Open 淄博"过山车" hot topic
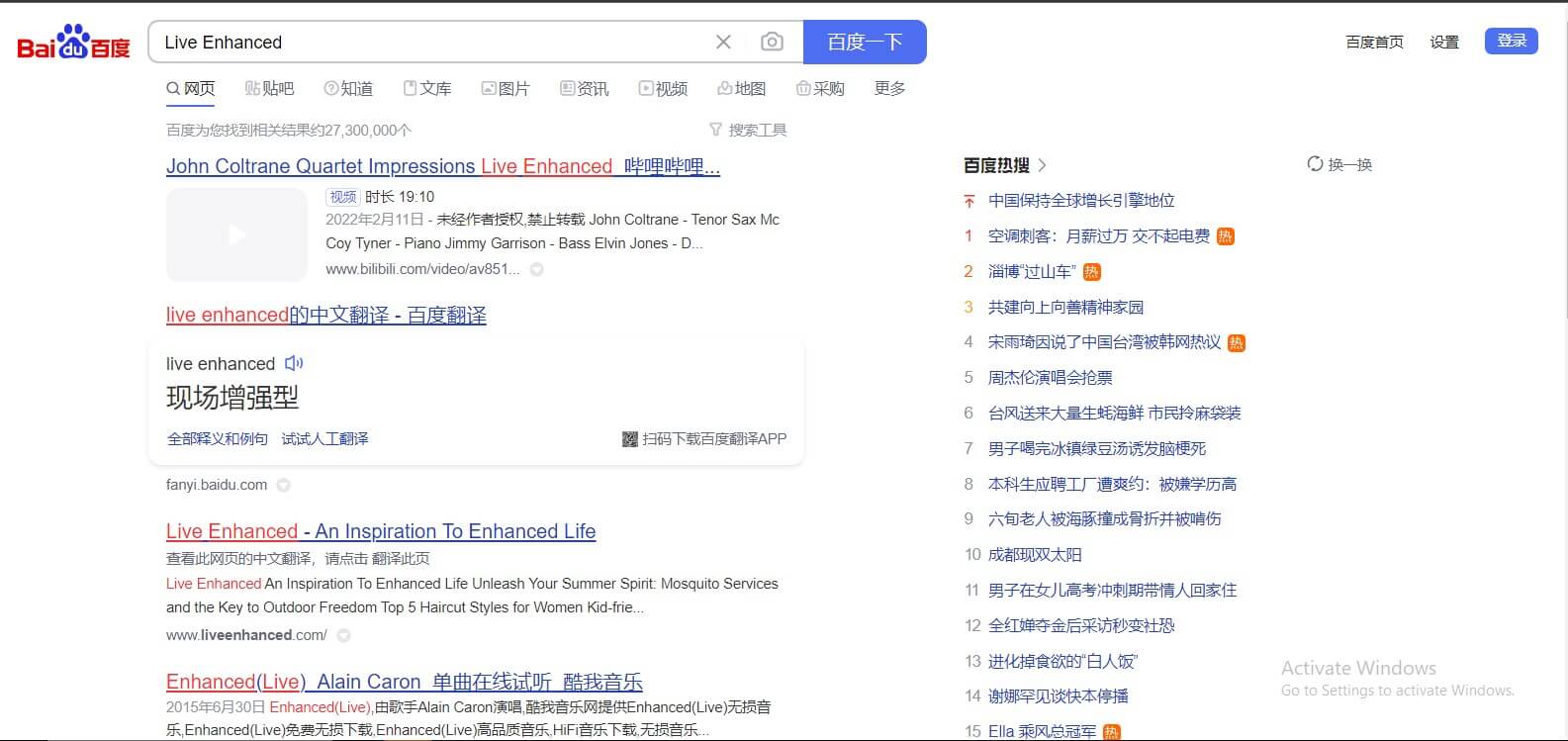The width and height of the screenshot is (1568, 741). [1032, 271]
